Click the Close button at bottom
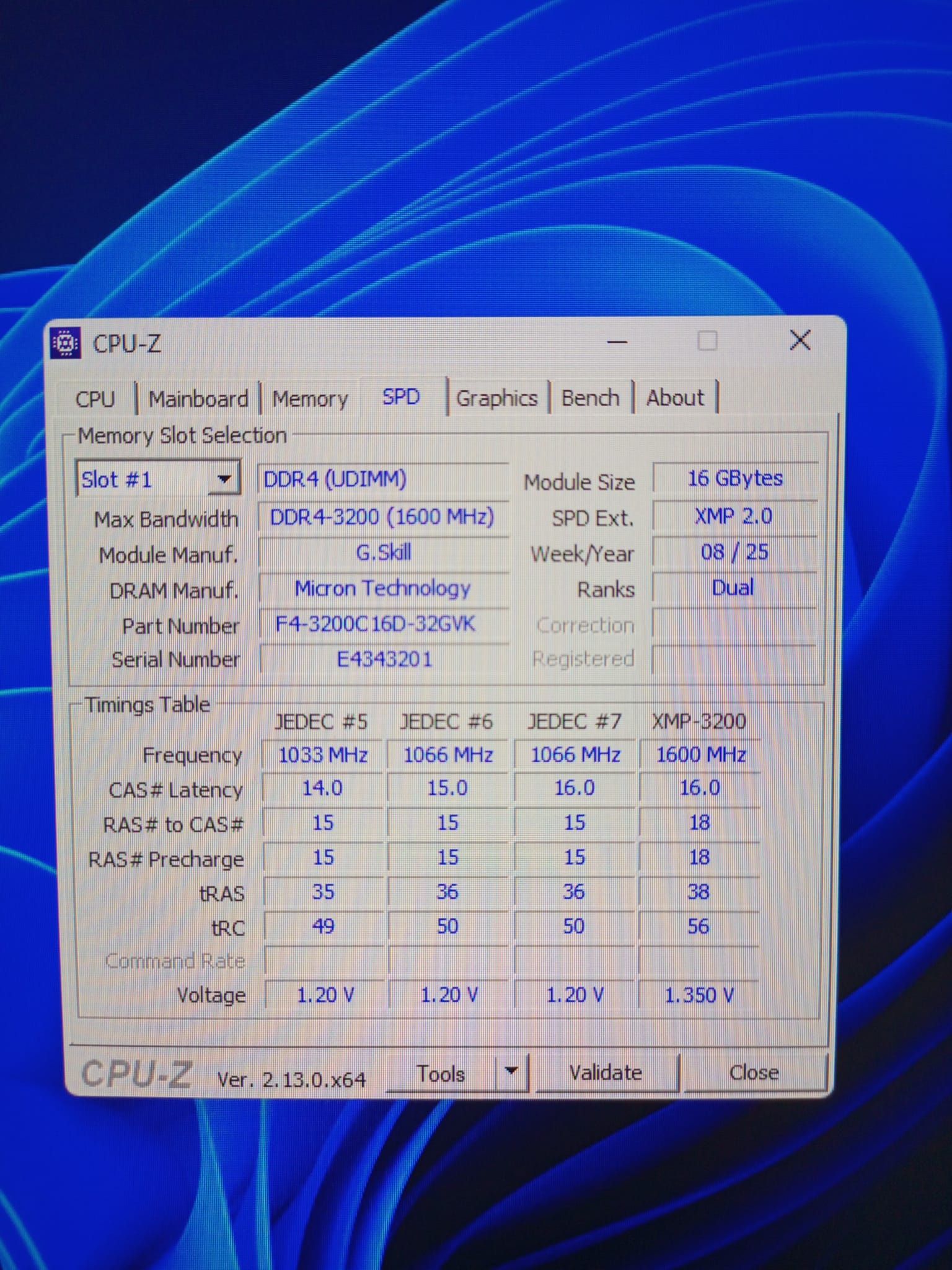 point(754,1072)
